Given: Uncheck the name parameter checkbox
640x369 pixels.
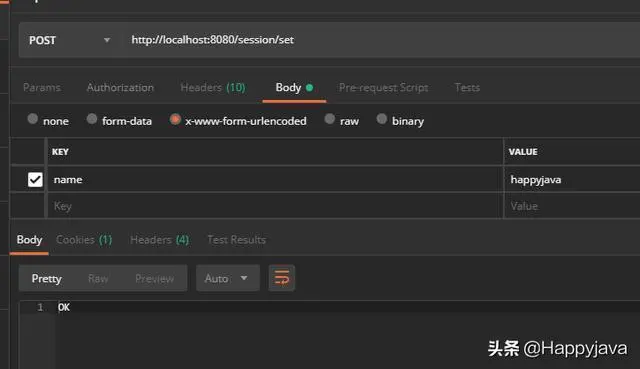Looking at the screenshot, I should coord(35,180).
